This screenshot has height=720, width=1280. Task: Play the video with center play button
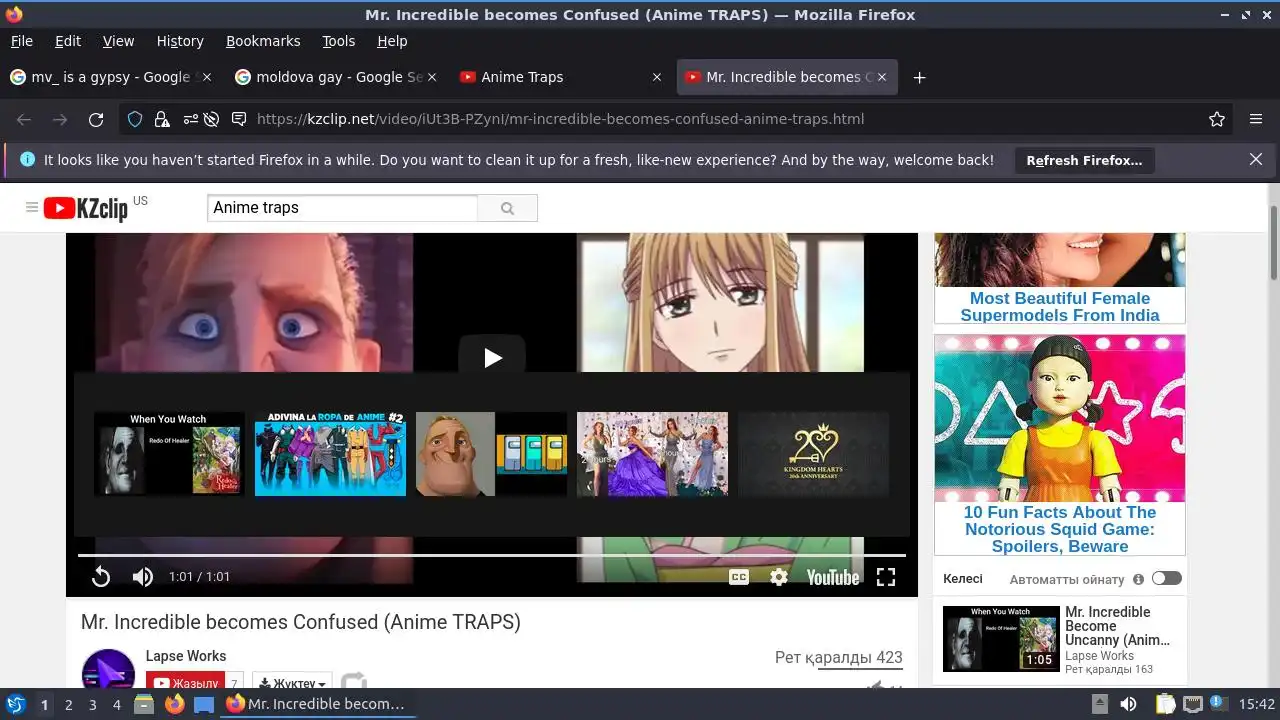point(492,357)
